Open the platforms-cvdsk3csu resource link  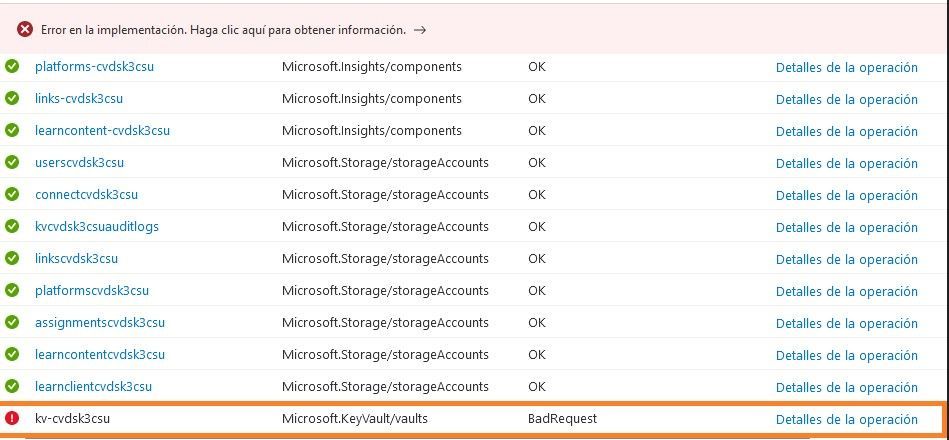[x=94, y=67]
